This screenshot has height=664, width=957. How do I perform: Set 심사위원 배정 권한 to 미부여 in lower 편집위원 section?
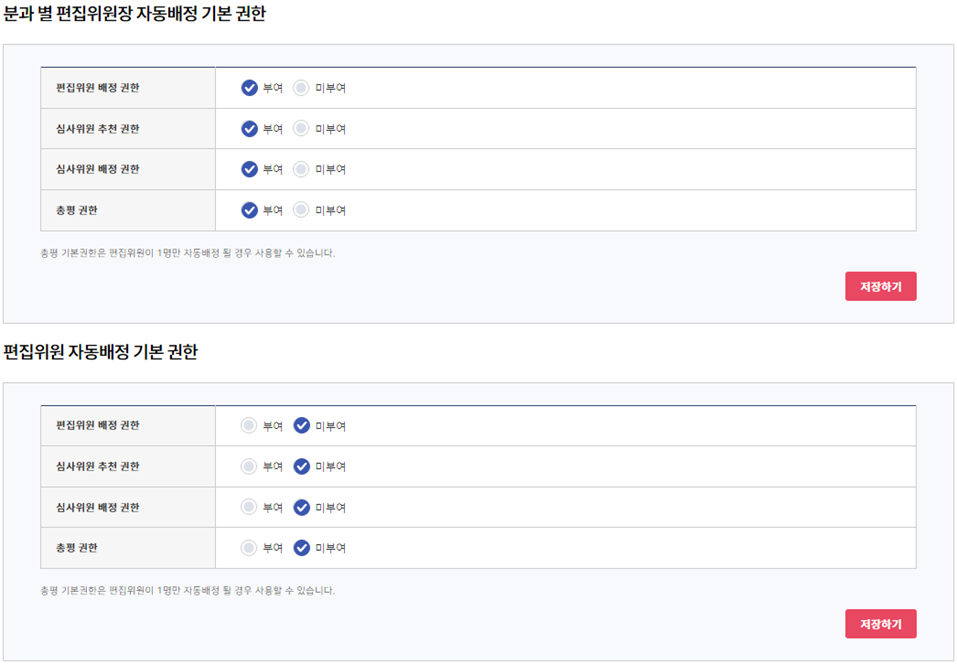[x=302, y=507]
